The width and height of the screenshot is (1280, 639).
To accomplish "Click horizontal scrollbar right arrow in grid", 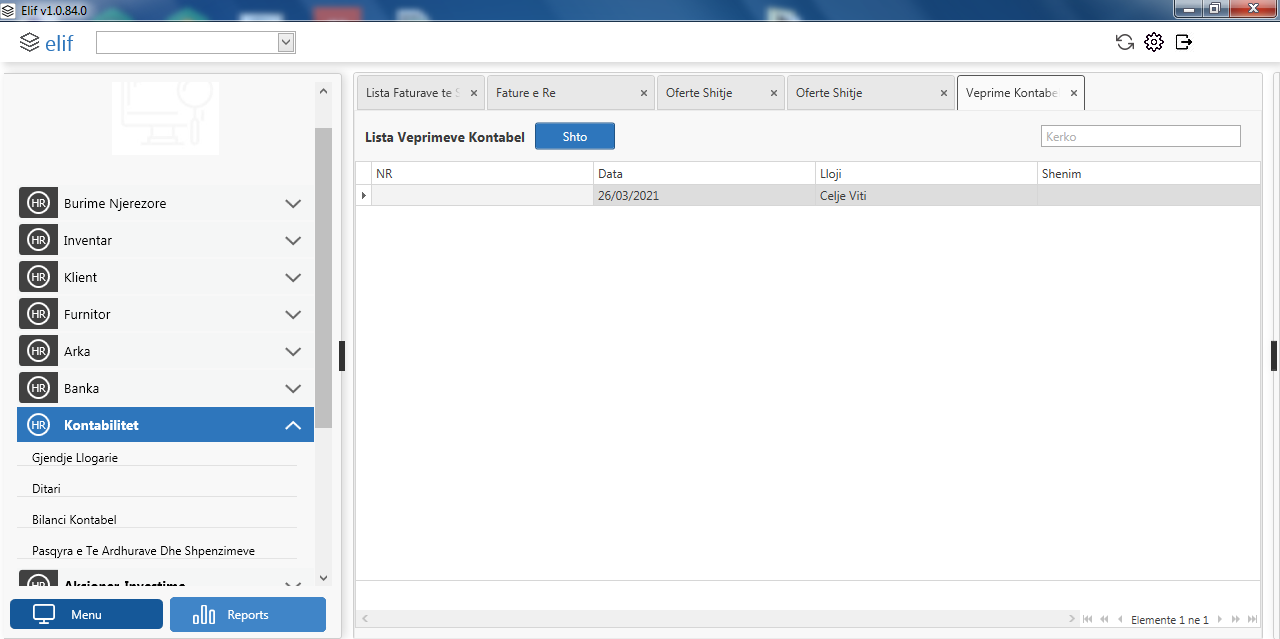I will pos(1073,620).
